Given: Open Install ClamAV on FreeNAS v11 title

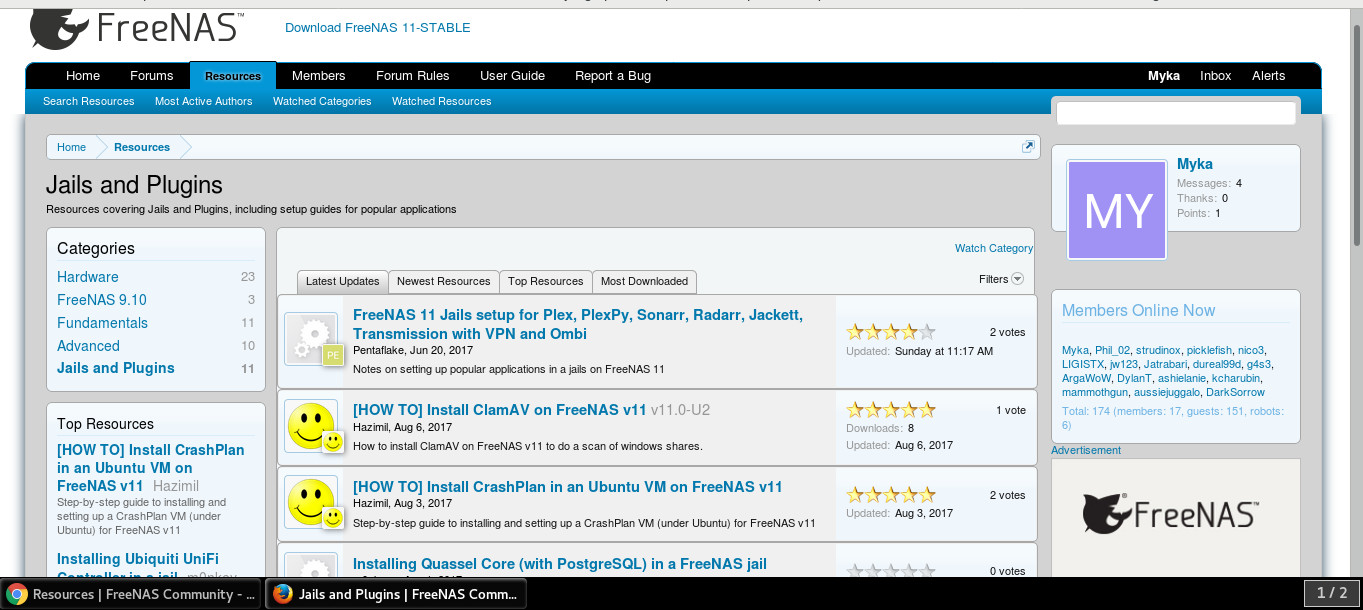Looking at the screenshot, I should click(500, 410).
